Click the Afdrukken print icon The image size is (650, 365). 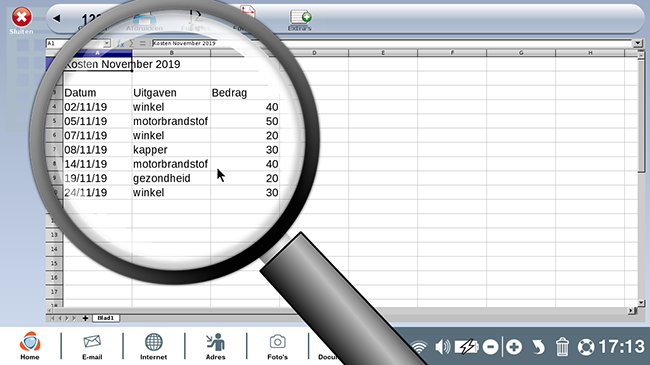[144, 21]
